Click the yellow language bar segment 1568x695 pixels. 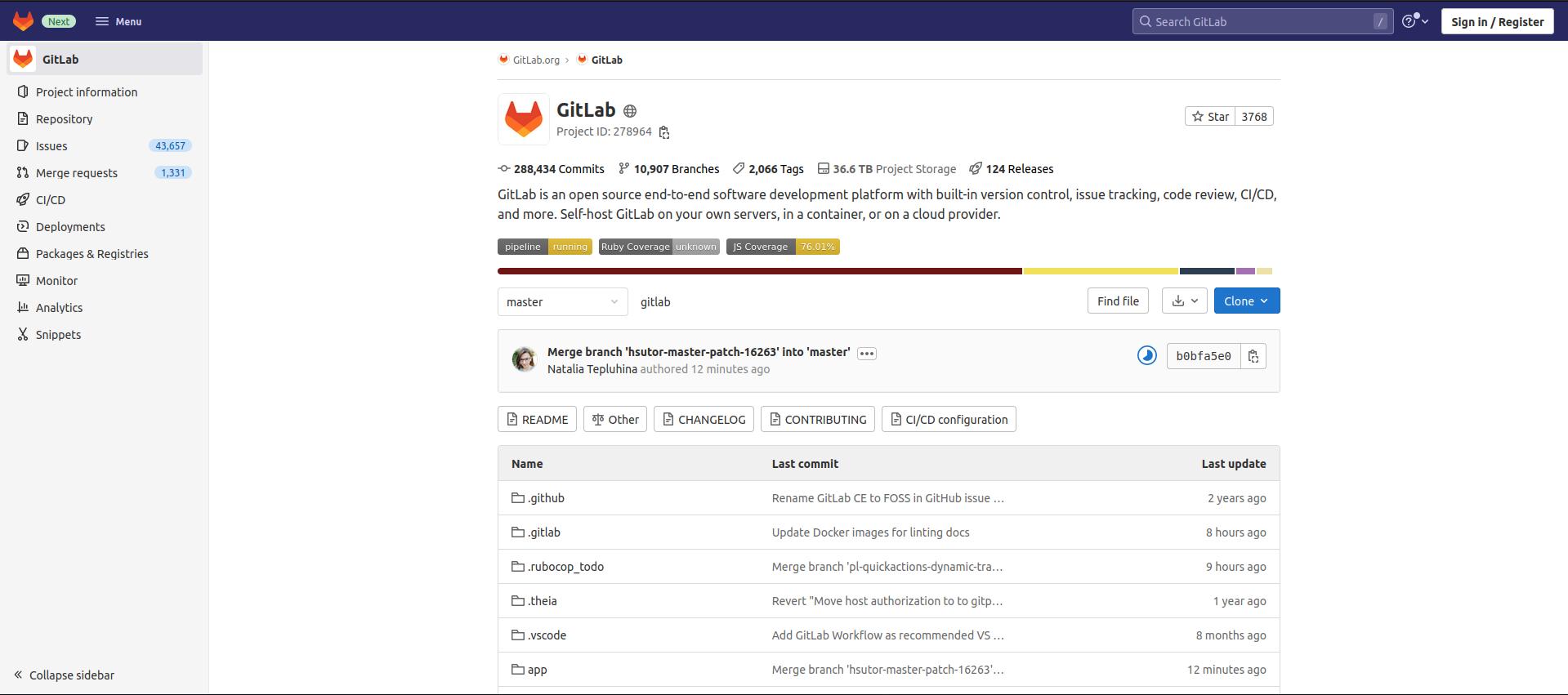[x=1101, y=271]
